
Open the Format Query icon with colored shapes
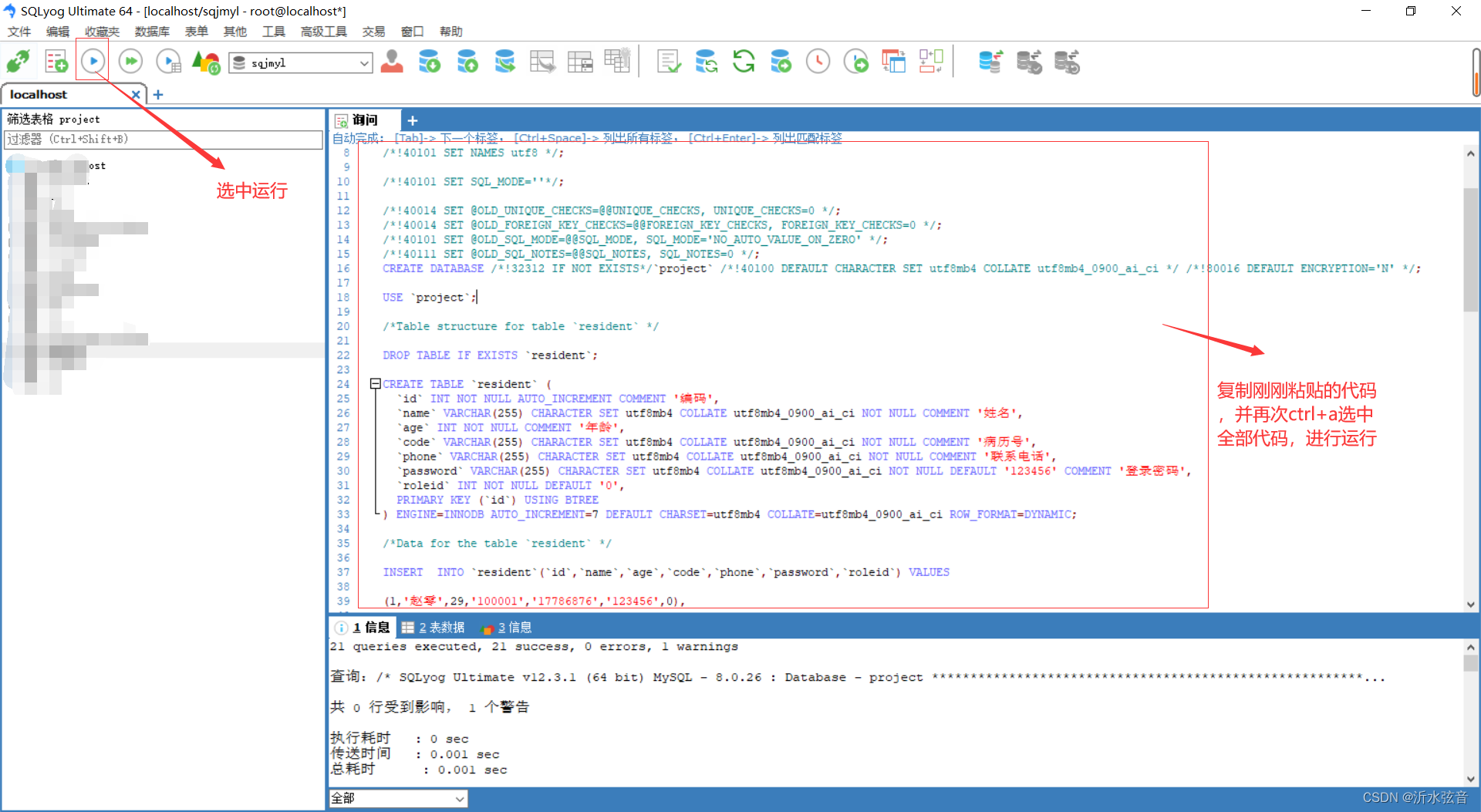(206, 61)
